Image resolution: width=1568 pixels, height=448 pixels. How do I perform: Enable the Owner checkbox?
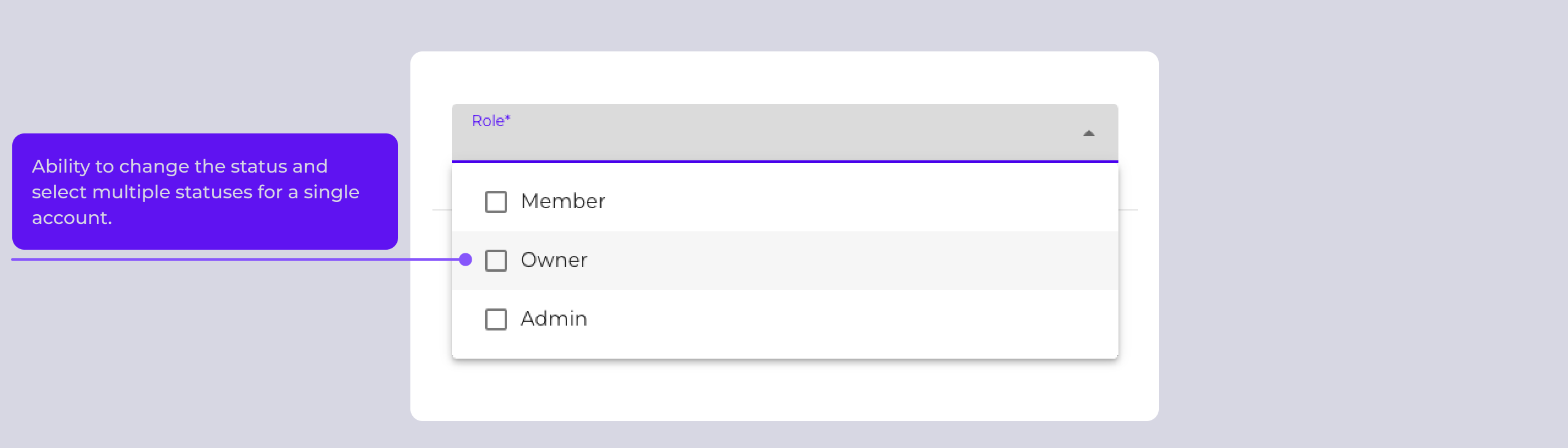(496, 260)
